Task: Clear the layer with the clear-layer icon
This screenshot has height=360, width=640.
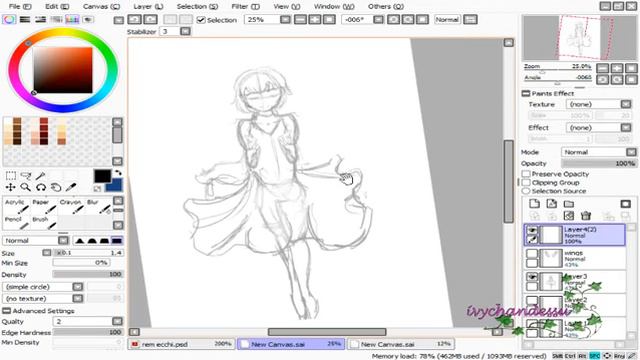Action: 569,216
